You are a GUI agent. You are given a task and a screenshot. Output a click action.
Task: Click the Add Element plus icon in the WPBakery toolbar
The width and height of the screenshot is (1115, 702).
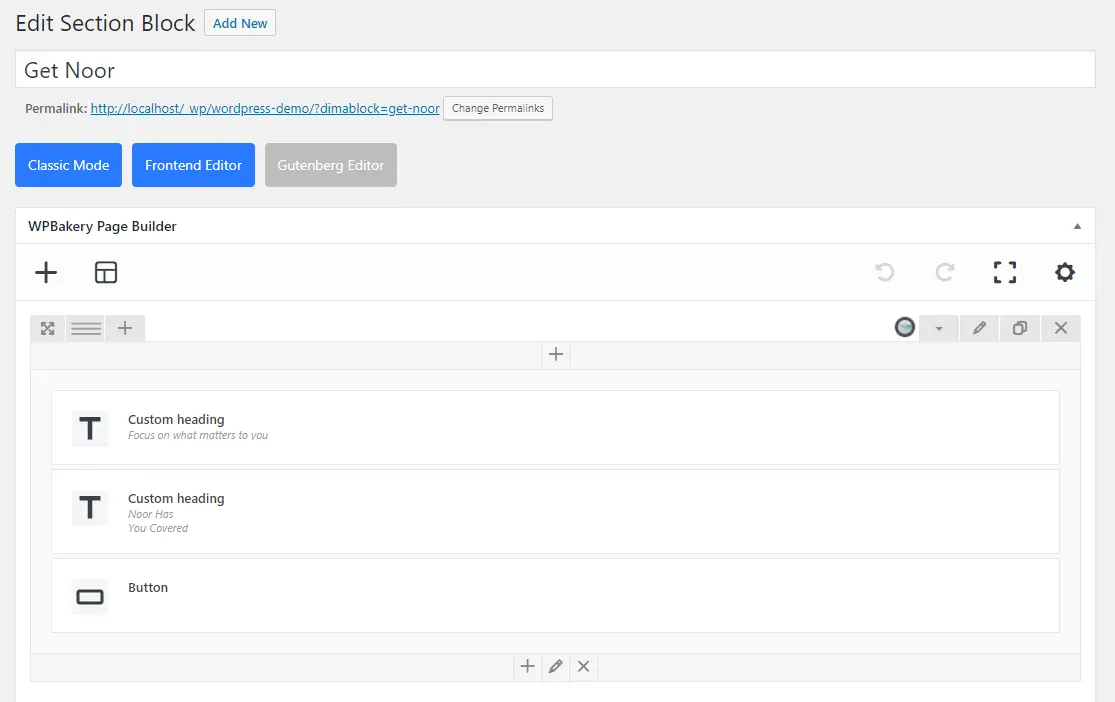(46, 272)
